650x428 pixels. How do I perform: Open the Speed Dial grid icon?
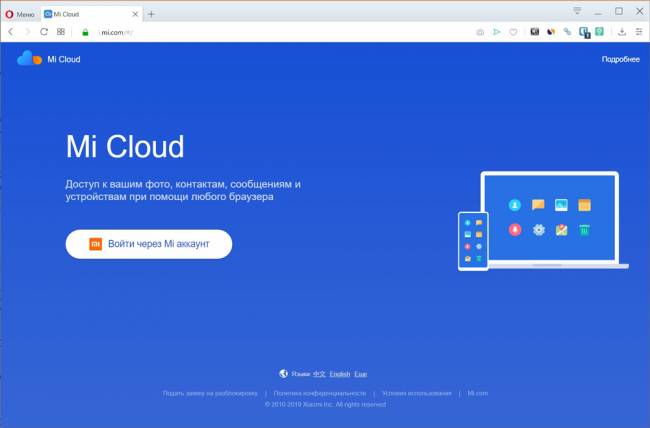pyautogui.click(x=61, y=32)
